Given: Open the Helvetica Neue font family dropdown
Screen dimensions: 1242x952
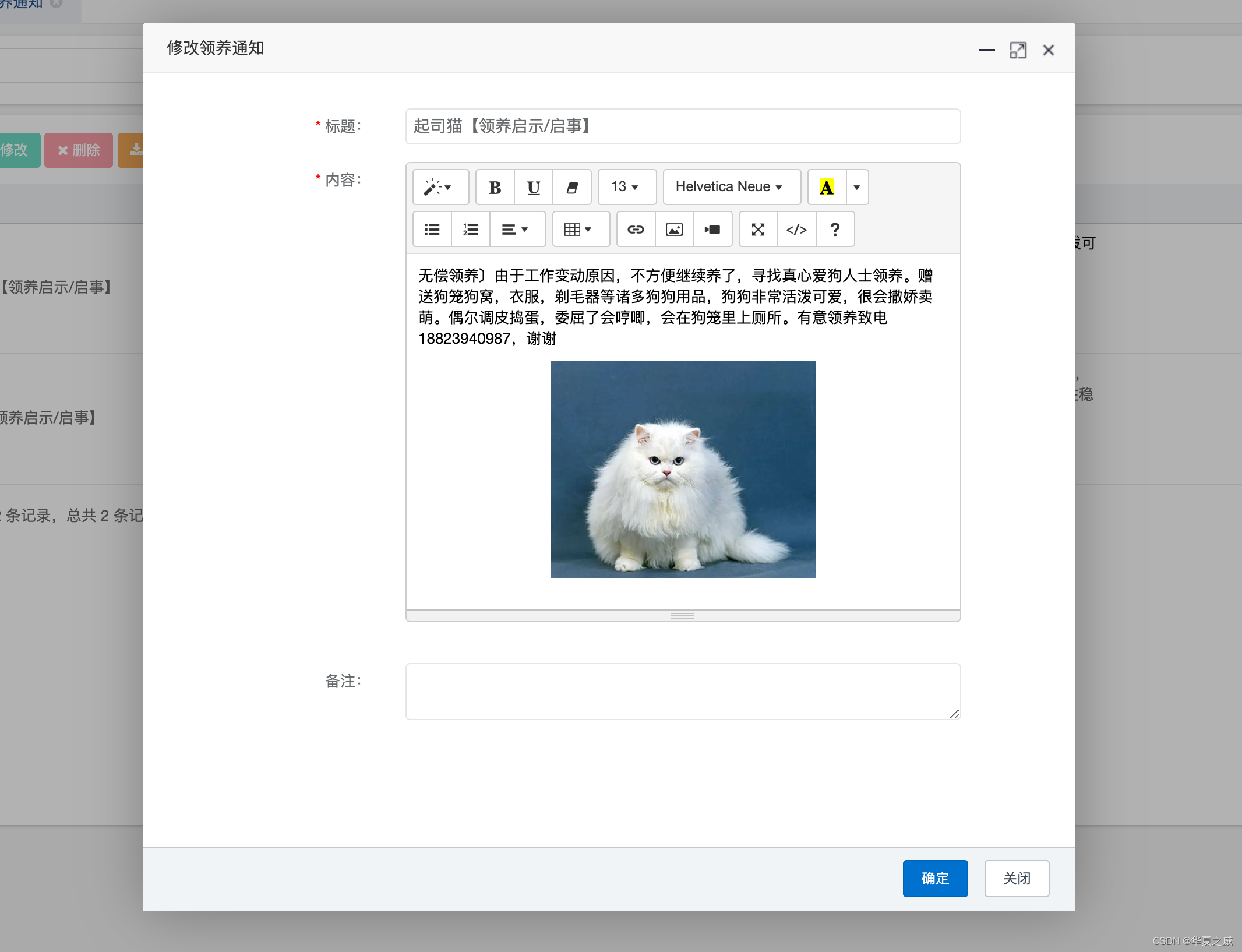Looking at the screenshot, I should [x=731, y=187].
